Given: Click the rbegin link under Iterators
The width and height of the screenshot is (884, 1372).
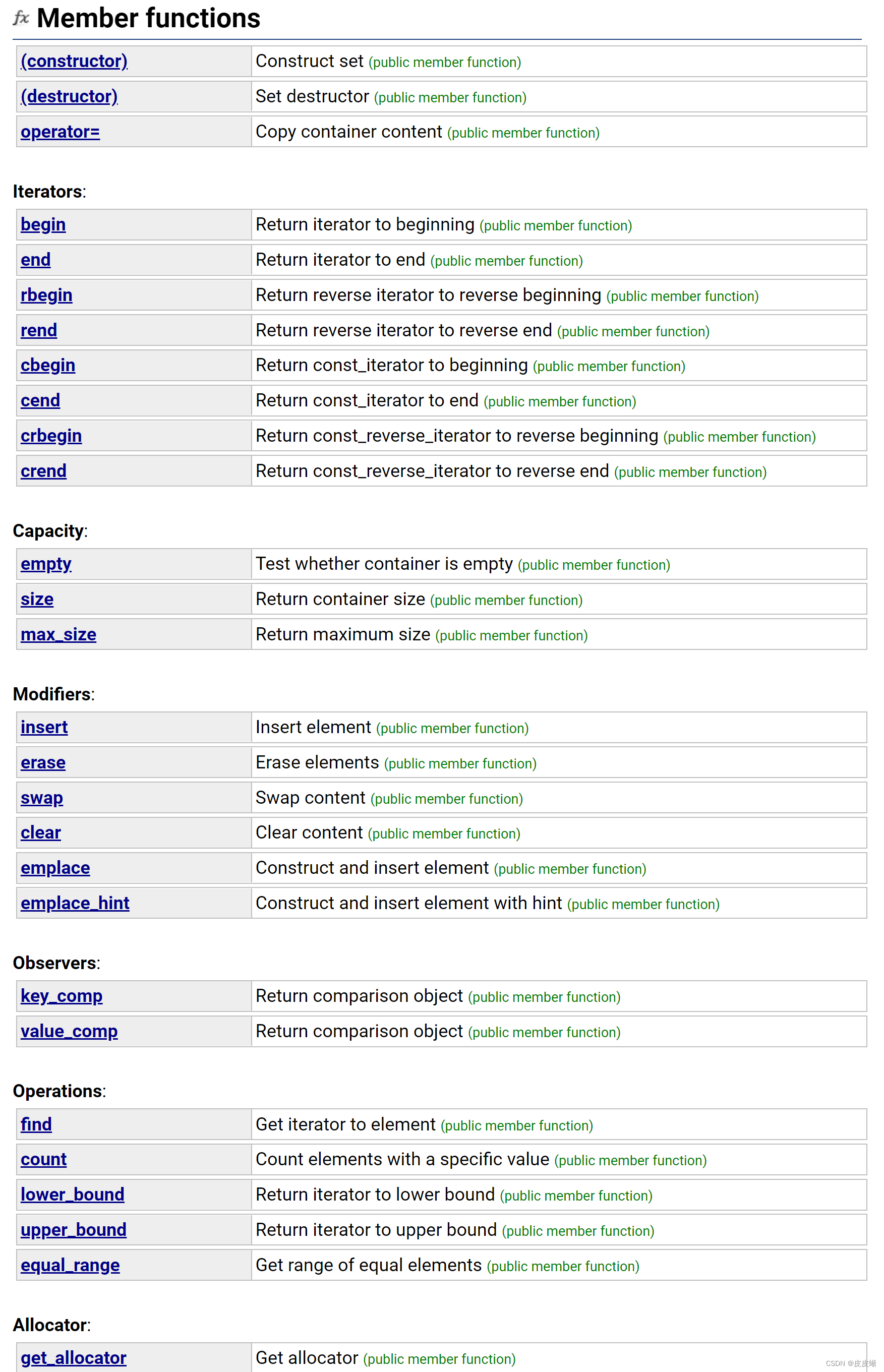Looking at the screenshot, I should [46, 294].
